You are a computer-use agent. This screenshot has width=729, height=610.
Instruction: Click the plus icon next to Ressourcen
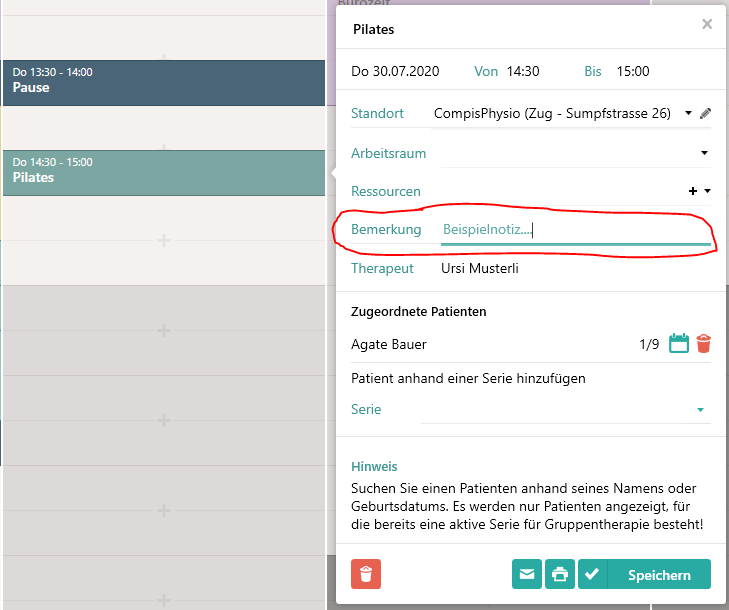pyautogui.click(x=693, y=191)
